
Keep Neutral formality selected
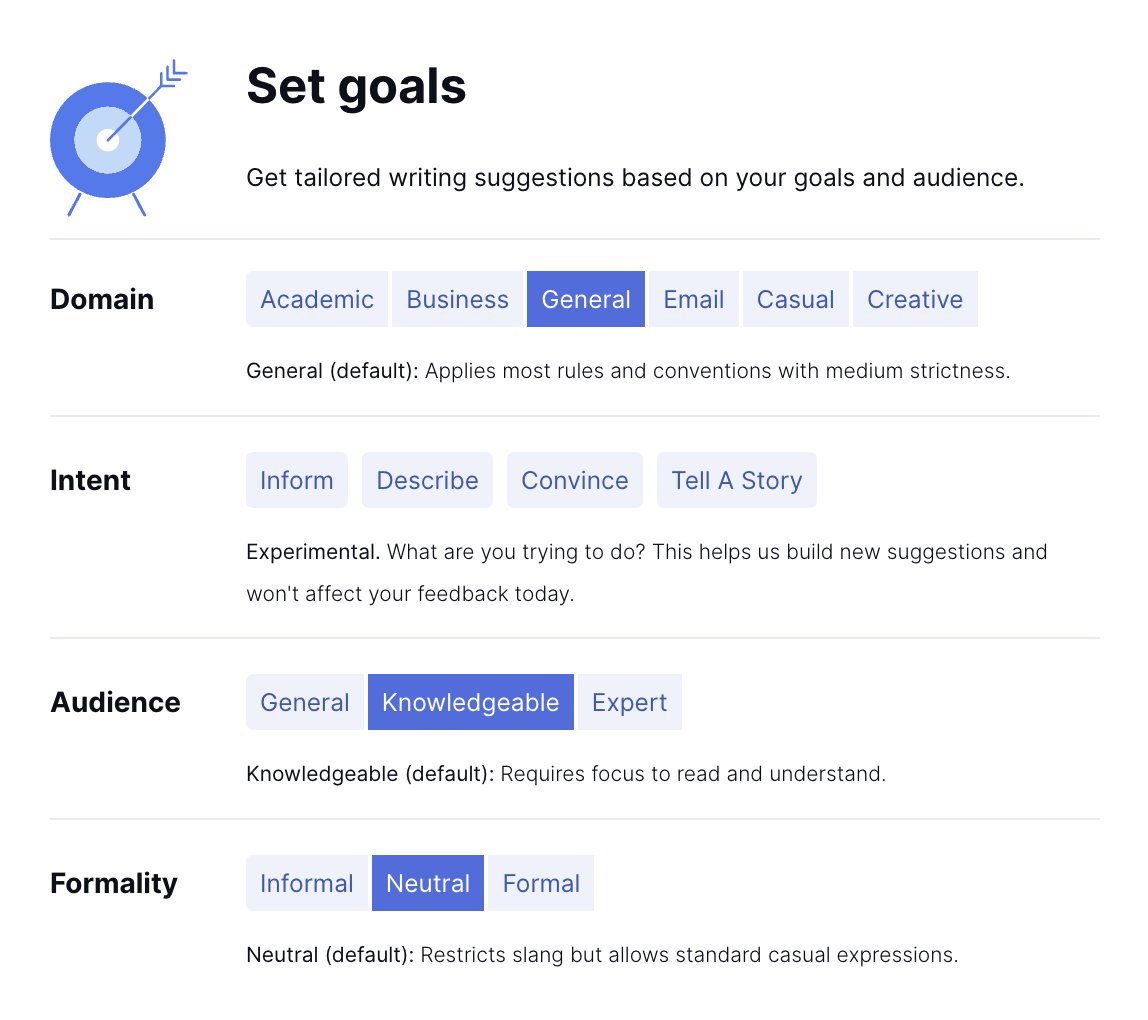(x=428, y=883)
